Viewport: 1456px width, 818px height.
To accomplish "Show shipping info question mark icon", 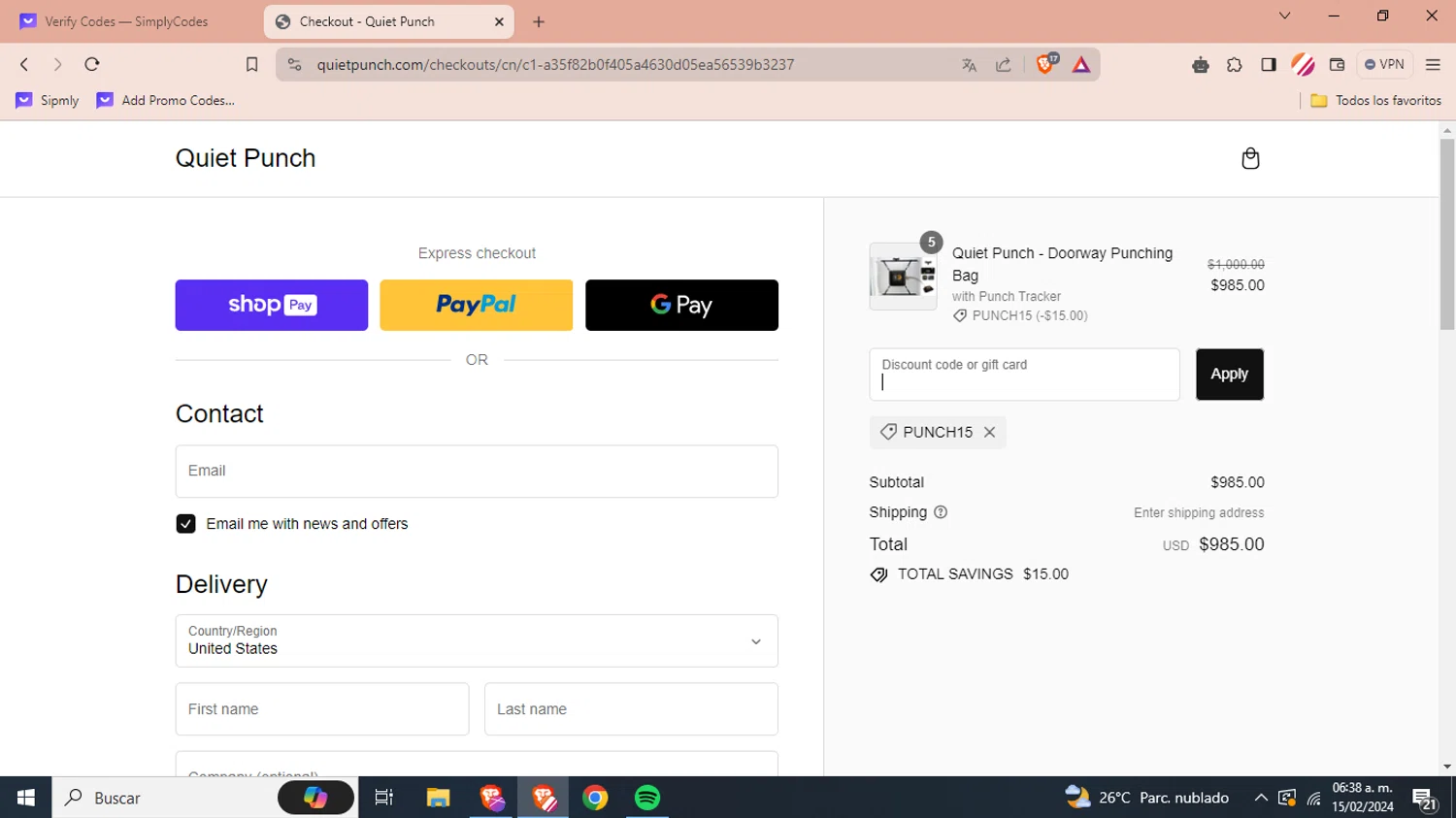I will pyautogui.click(x=941, y=512).
